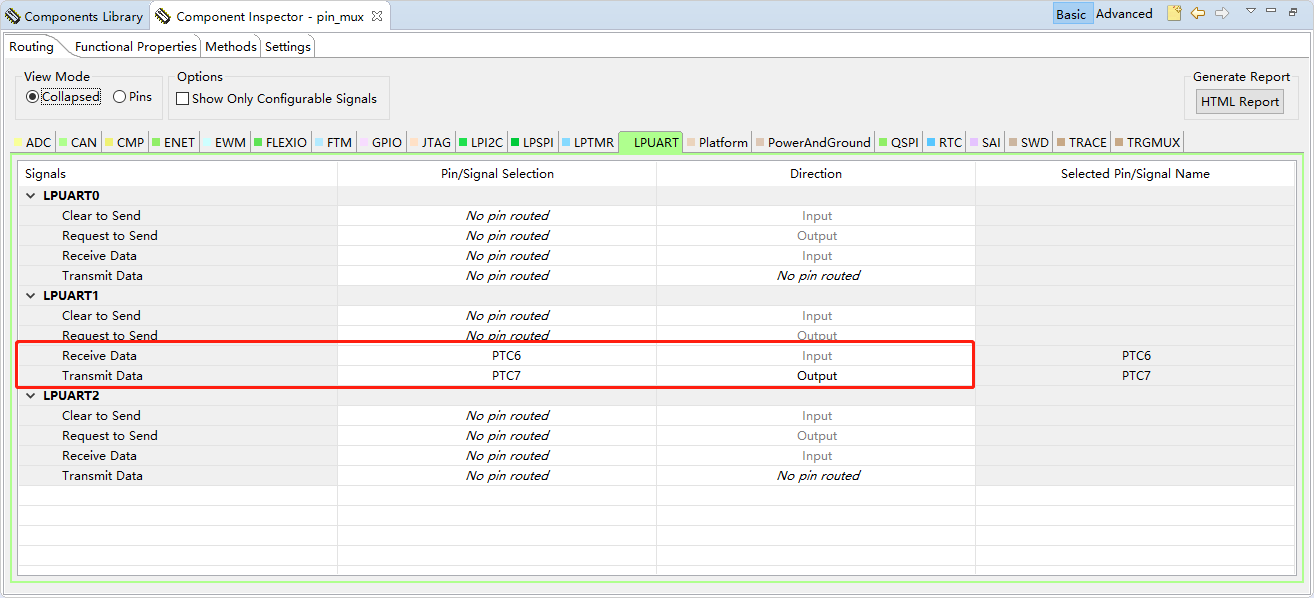The image size is (1314, 598).
Task: Close the Component Inspector pin_mux tab
Action: tap(376, 16)
